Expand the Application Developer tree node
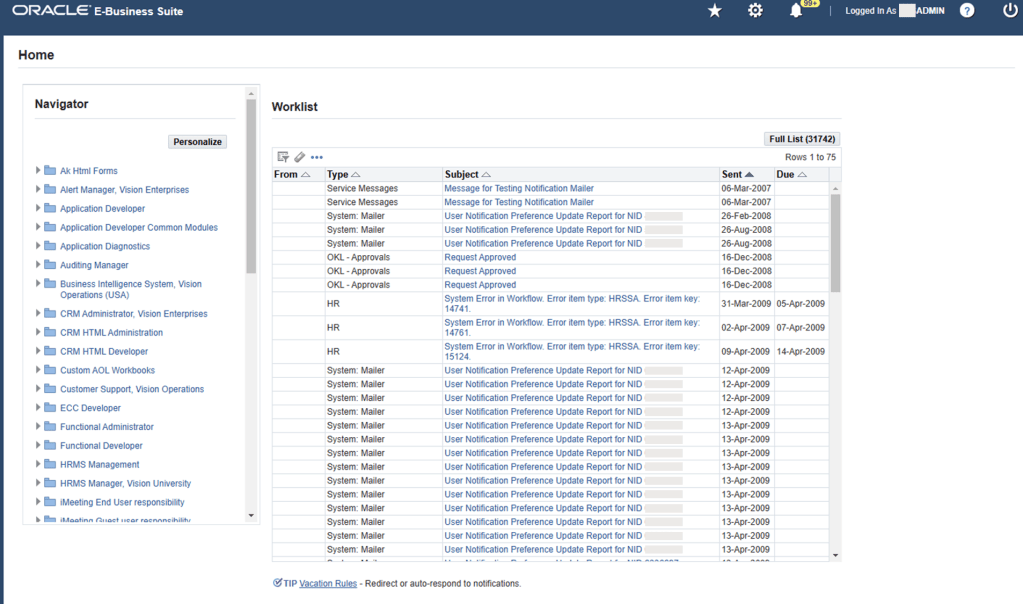 pyautogui.click(x=38, y=208)
